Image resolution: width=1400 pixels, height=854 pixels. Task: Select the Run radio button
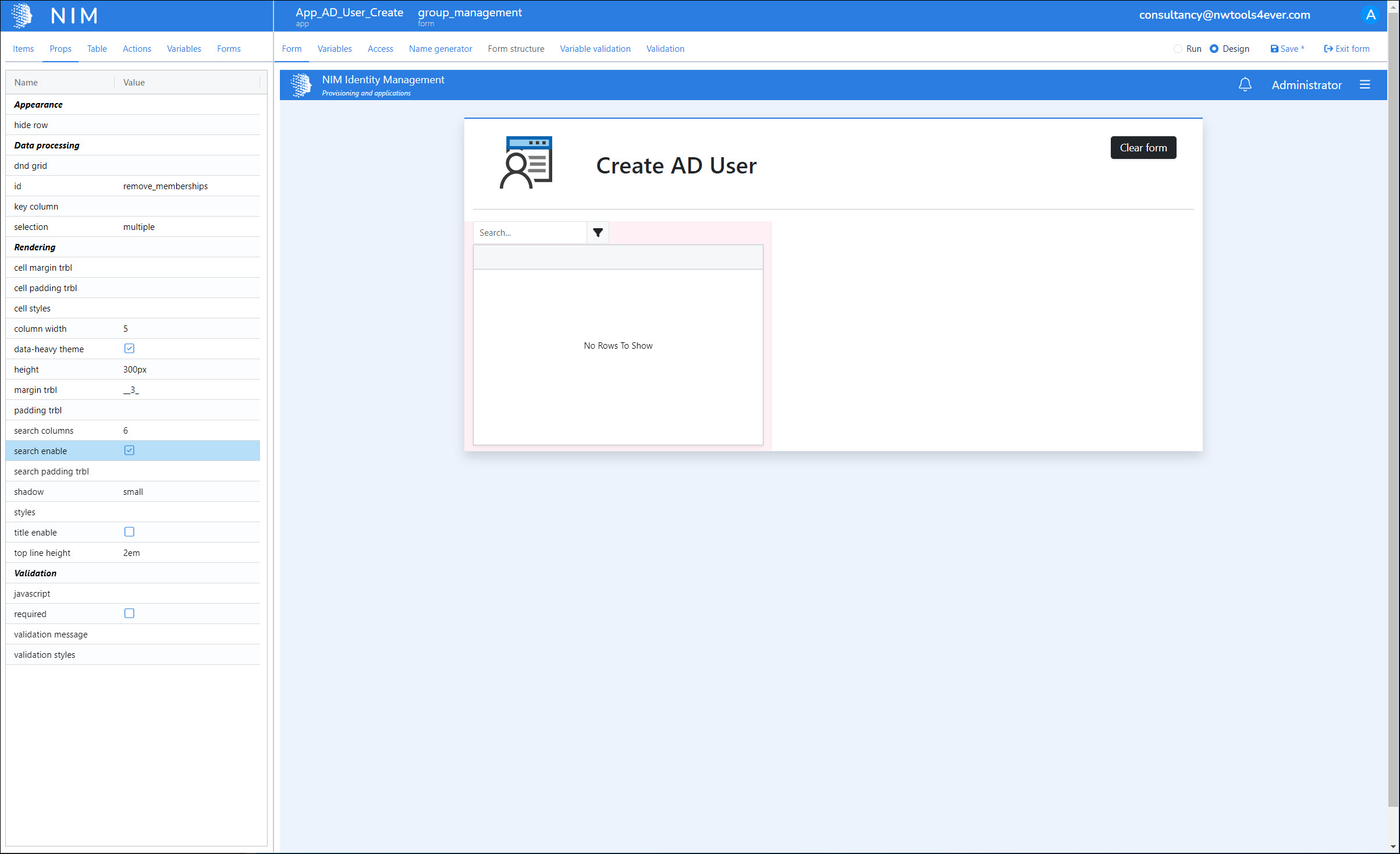(x=1178, y=49)
